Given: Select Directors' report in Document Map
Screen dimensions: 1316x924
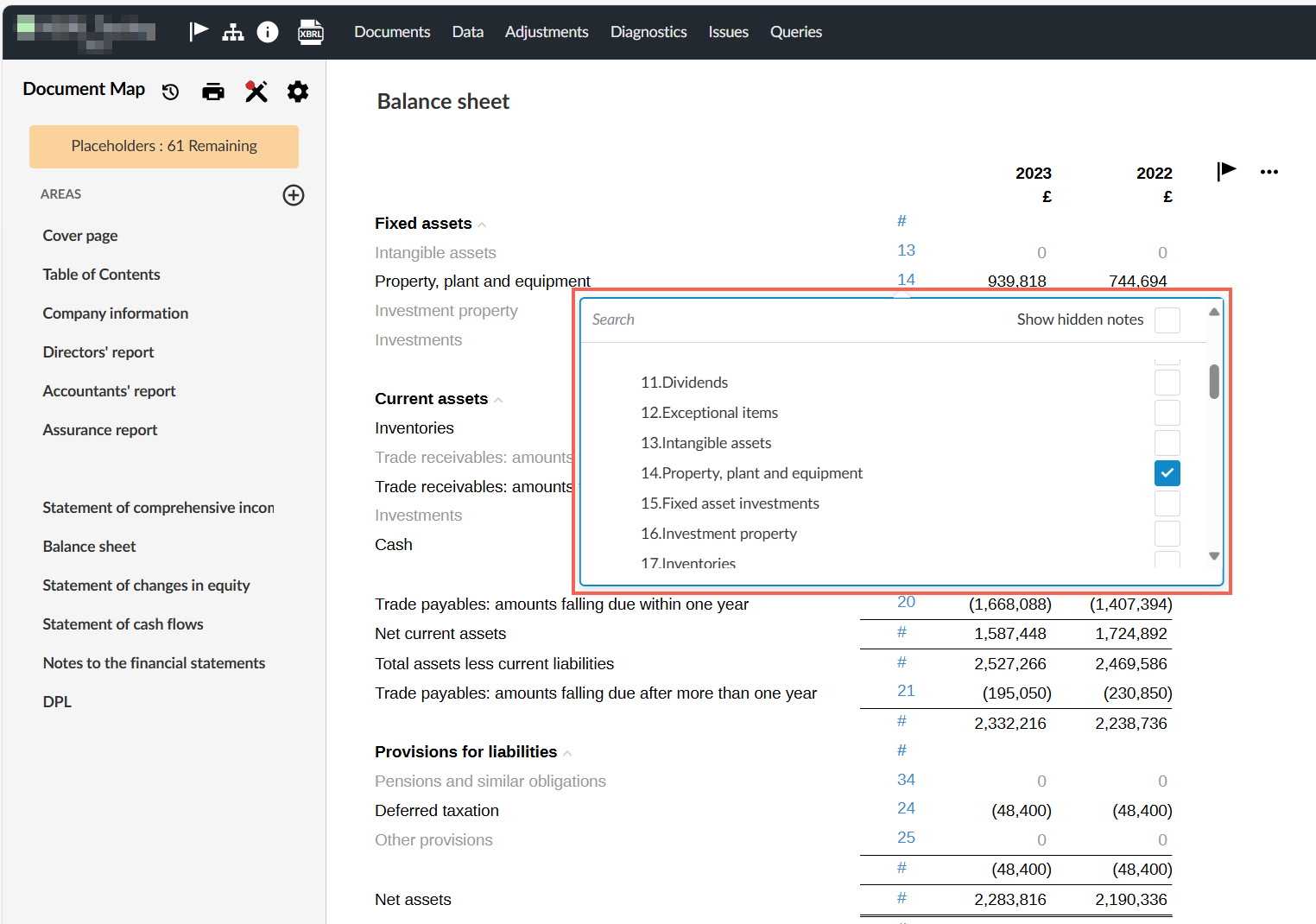Looking at the screenshot, I should click(x=98, y=352).
